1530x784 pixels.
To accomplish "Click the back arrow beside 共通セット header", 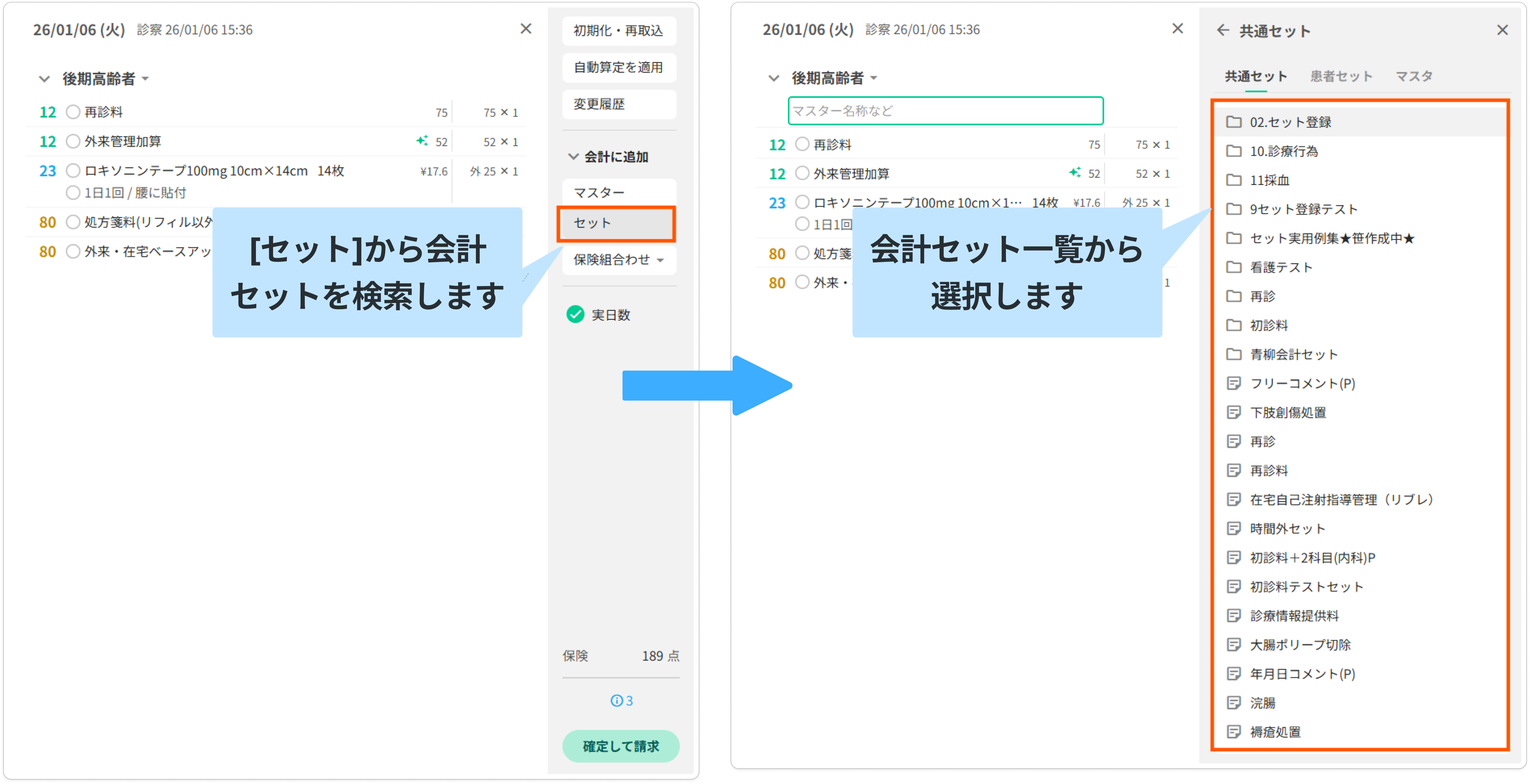I will coord(1222,30).
